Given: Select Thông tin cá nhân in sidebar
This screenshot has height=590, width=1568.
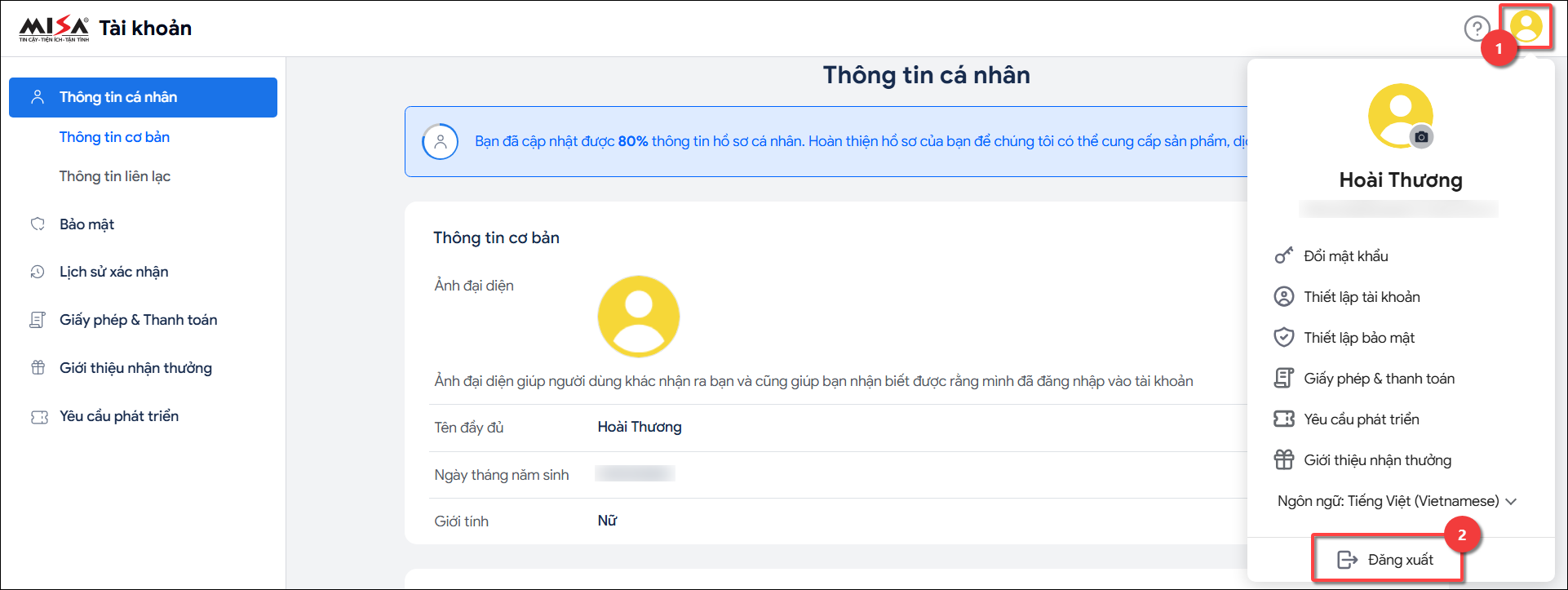Looking at the screenshot, I should (x=143, y=97).
